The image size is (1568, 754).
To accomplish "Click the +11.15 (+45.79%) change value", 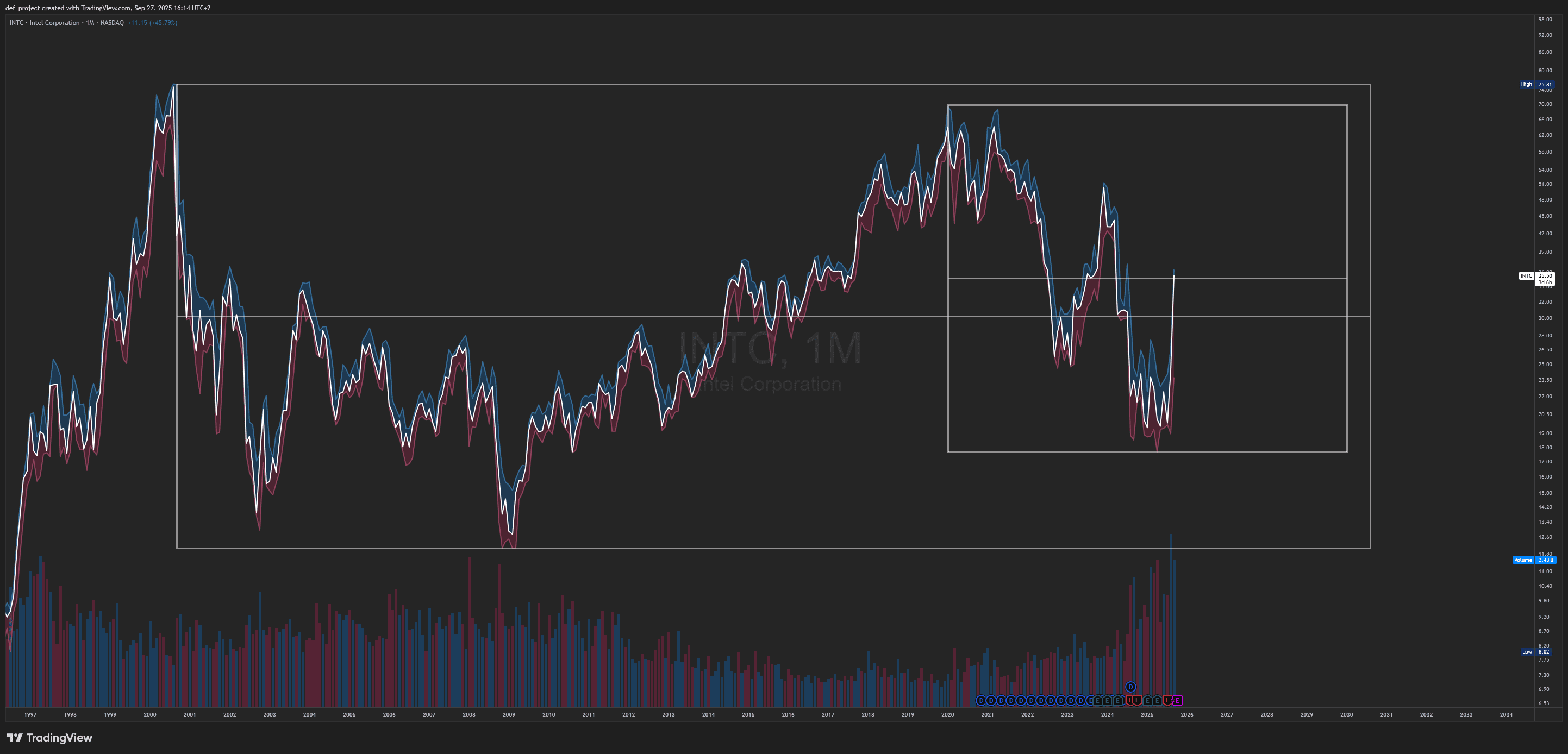I will (x=152, y=22).
